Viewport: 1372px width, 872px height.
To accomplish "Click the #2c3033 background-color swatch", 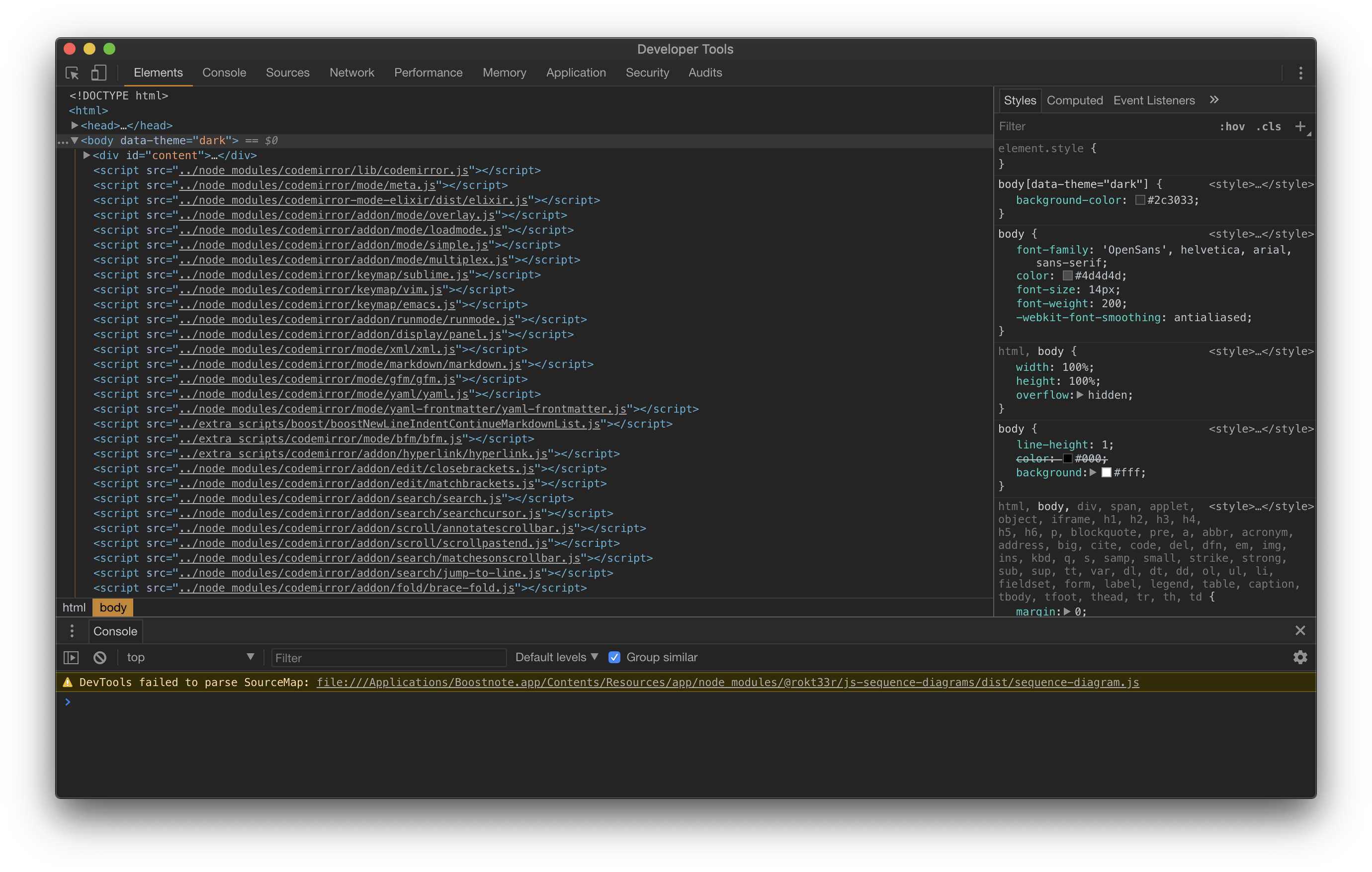I will tap(1139, 200).
